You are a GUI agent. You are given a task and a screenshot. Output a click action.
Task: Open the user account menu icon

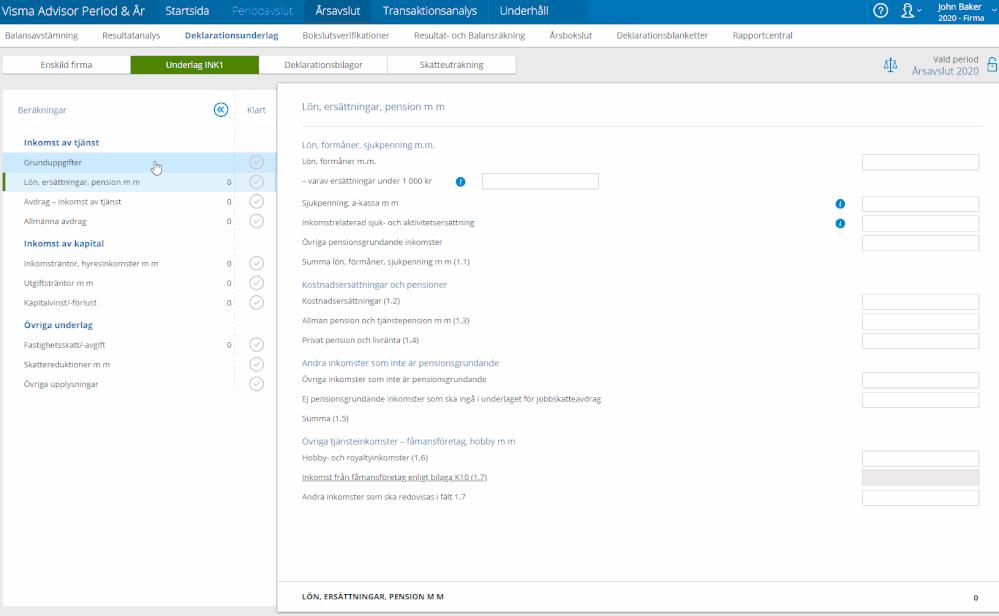click(x=908, y=11)
